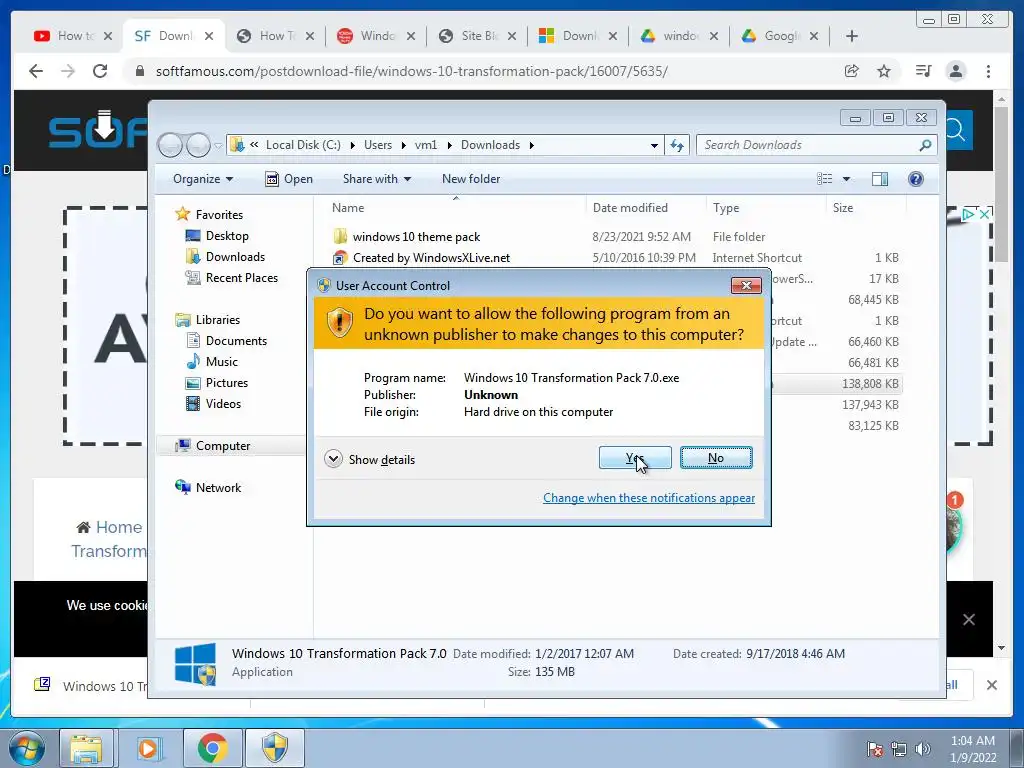The width and height of the screenshot is (1024, 768).
Task: Open Change when these notifications appear link
Action: (648, 498)
